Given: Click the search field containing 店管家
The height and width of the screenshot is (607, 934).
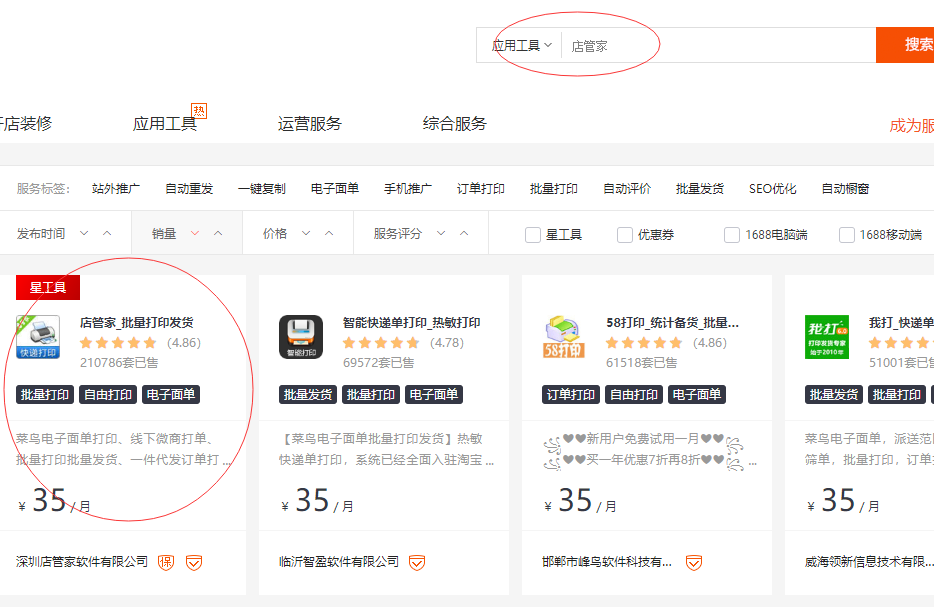Looking at the screenshot, I should tap(719, 45).
